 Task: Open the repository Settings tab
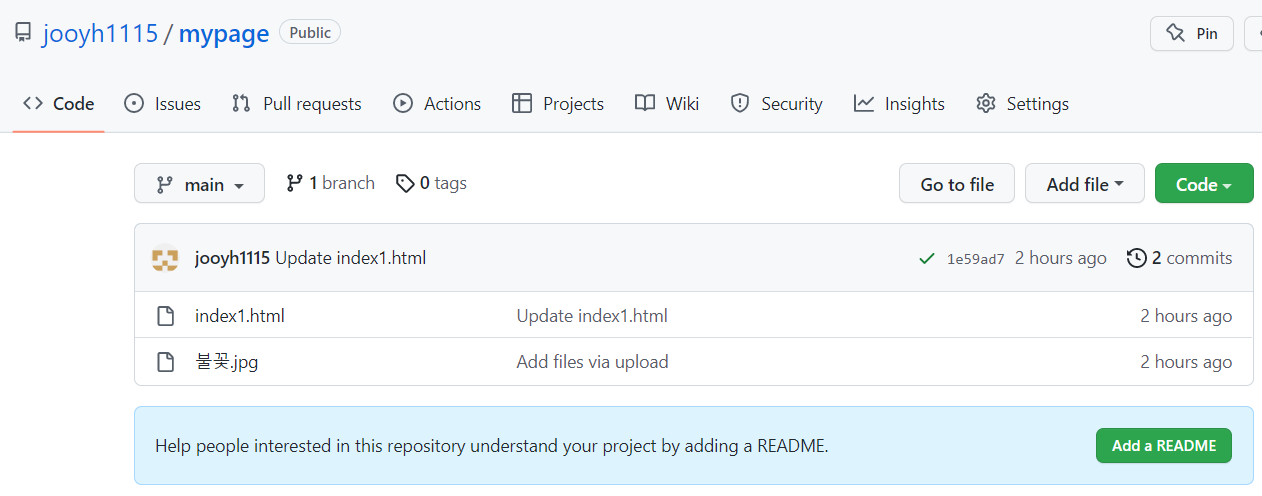tap(1022, 103)
